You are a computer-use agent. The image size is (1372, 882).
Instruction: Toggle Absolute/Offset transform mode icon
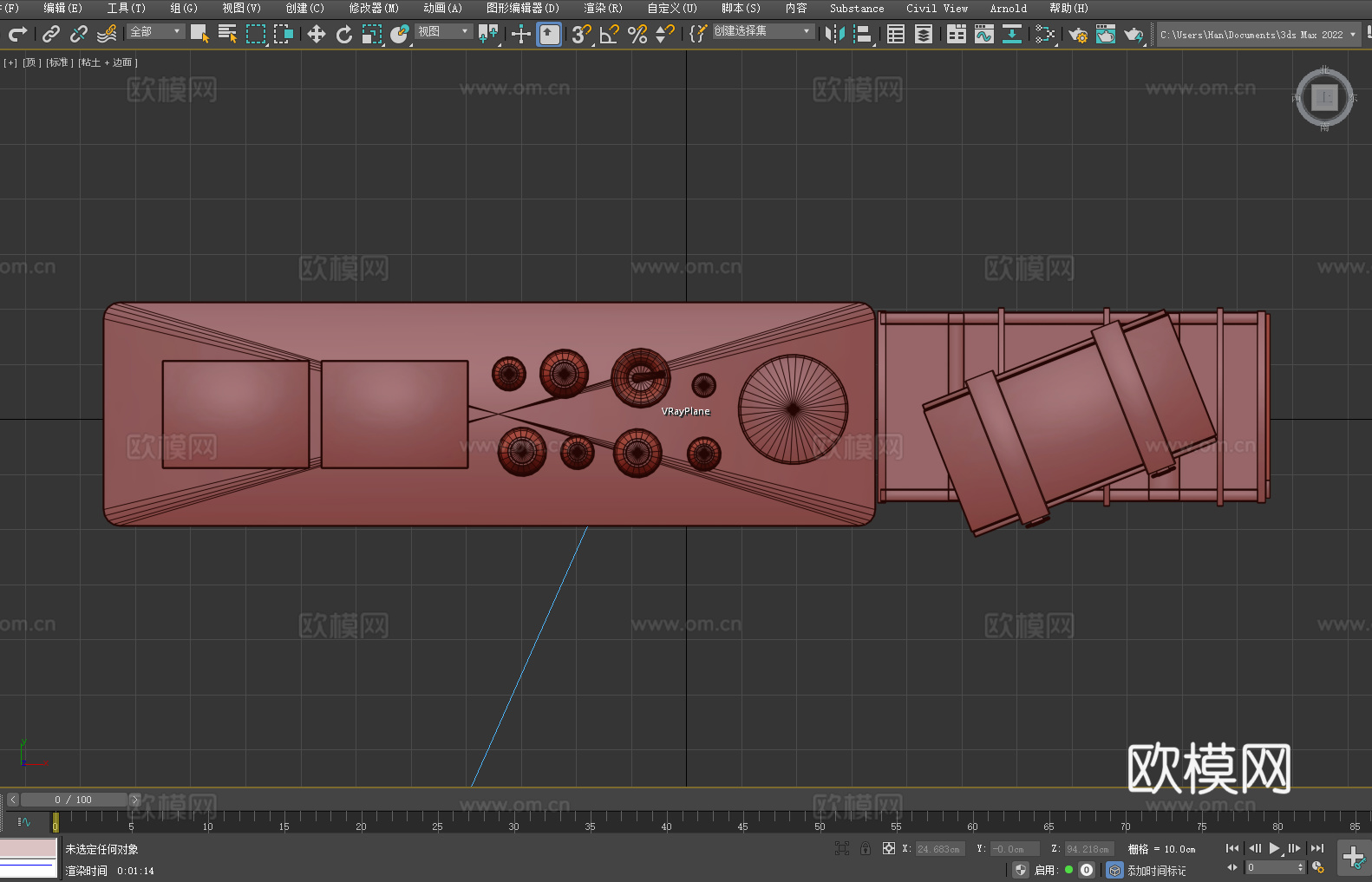888,848
